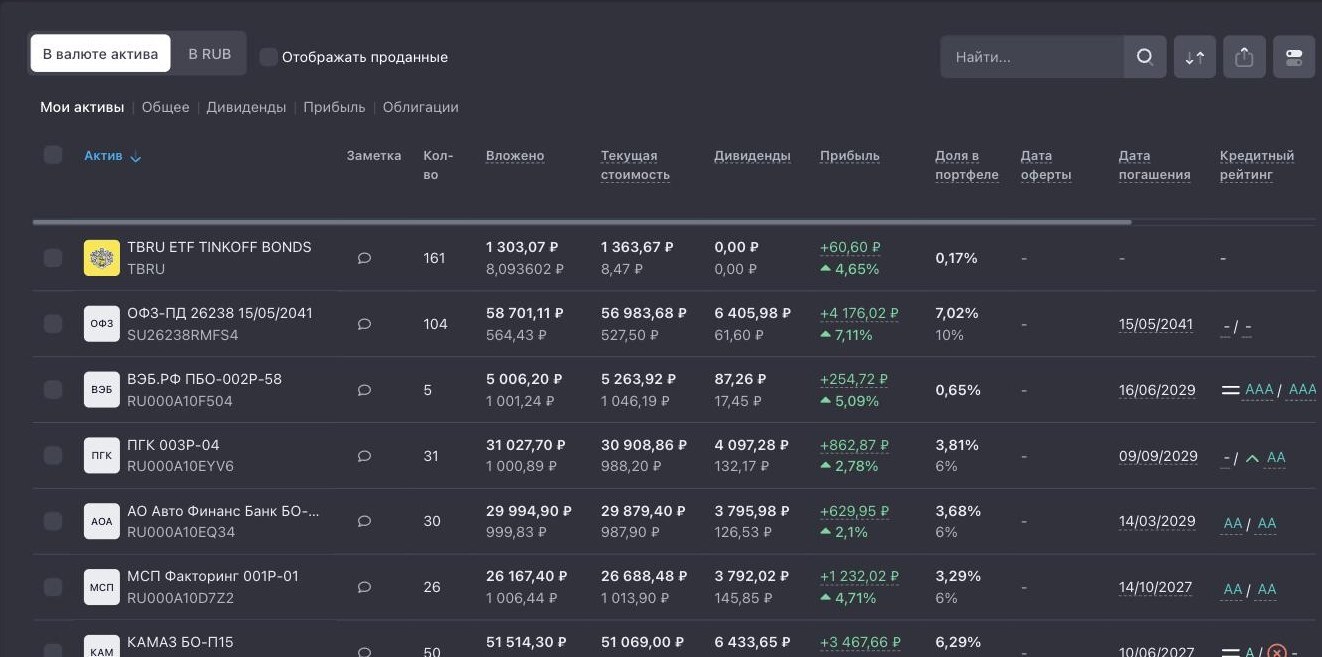Viewport: 1322px width, 657px height.
Task: Click the ПГК asset logo
Action: pos(102,456)
